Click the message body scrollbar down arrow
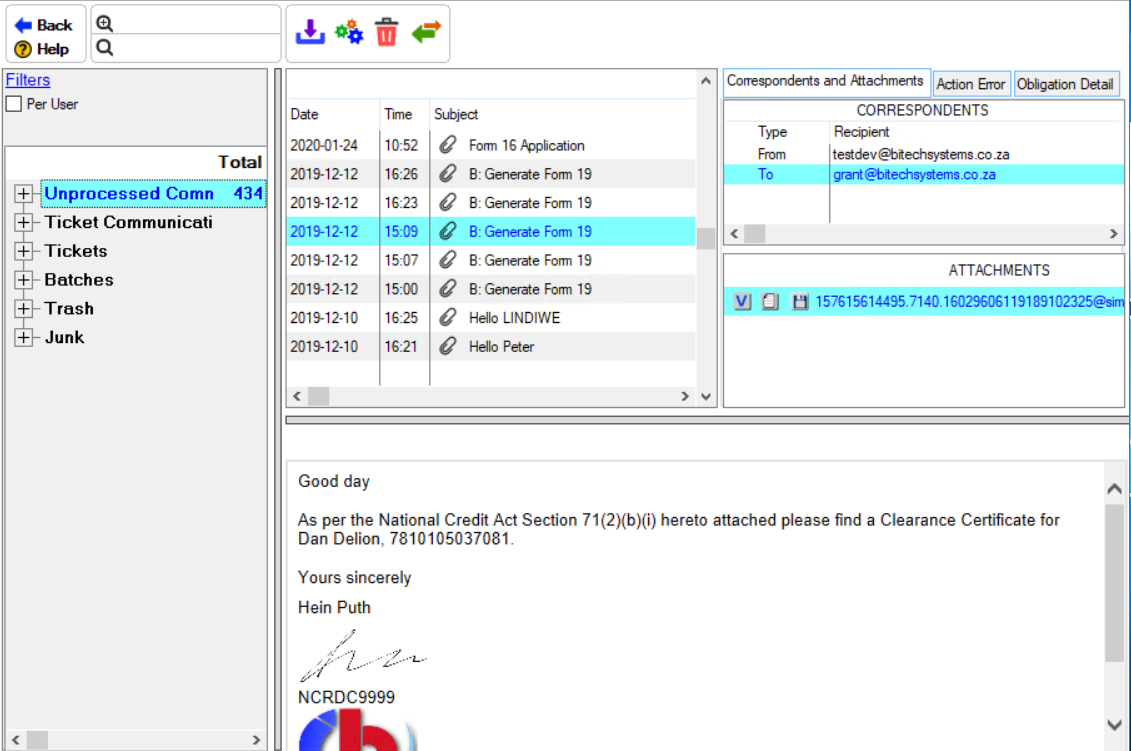The width and height of the screenshot is (1131, 751). pos(1115,725)
